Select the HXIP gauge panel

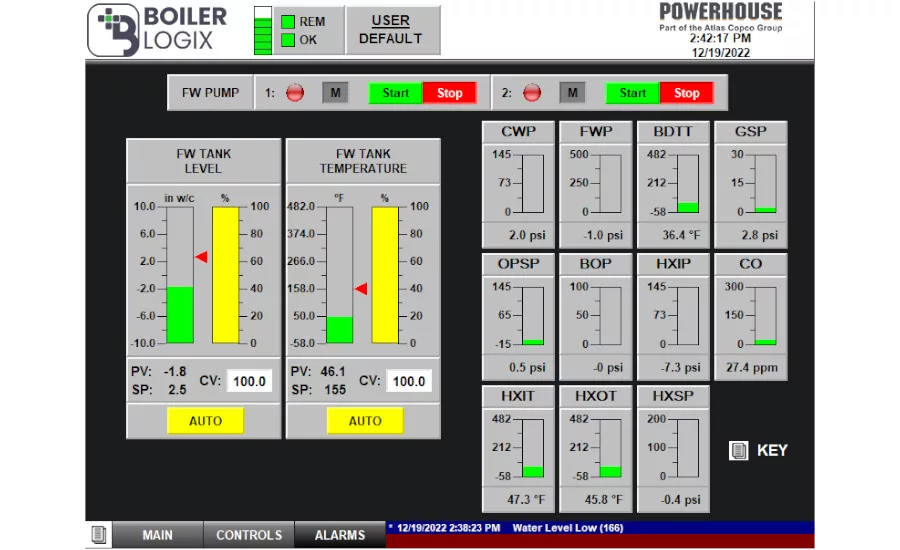coord(673,317)
